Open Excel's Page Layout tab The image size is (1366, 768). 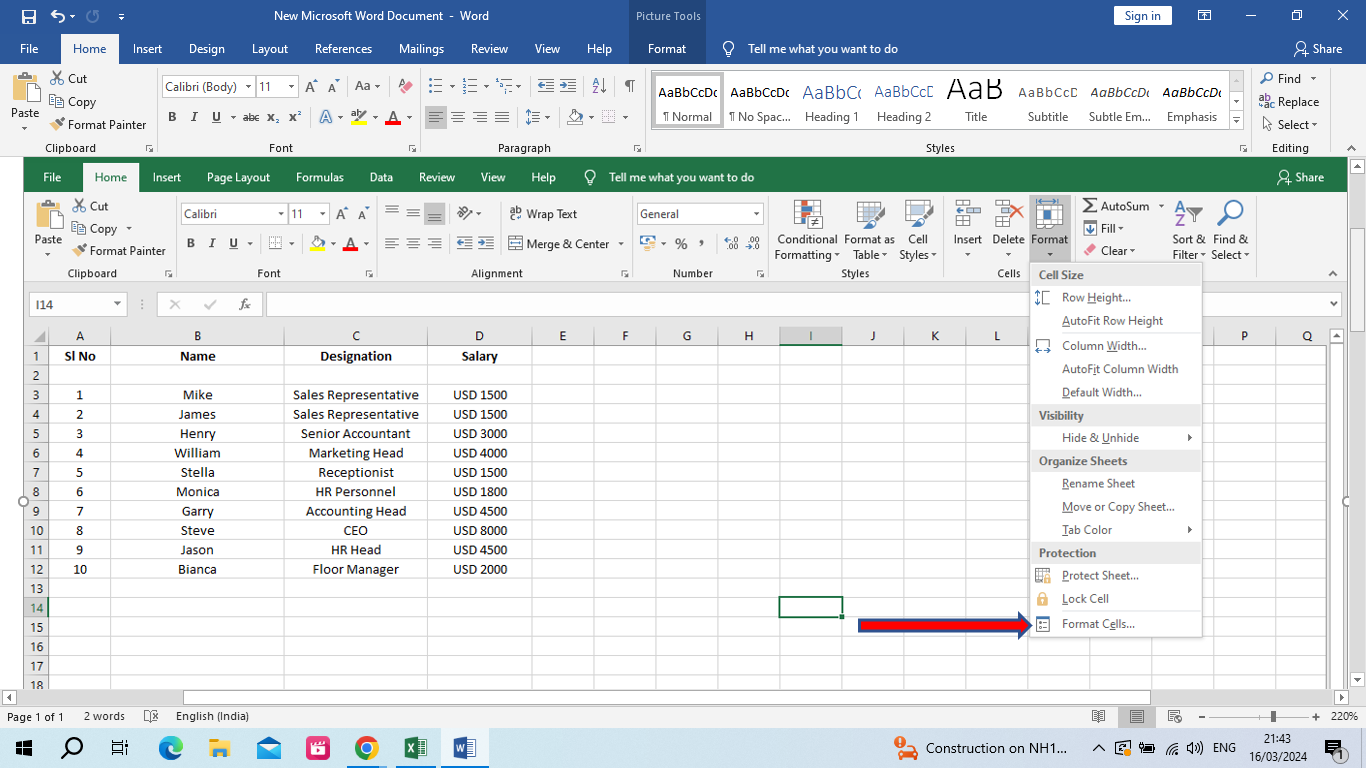tap(238, 177)
